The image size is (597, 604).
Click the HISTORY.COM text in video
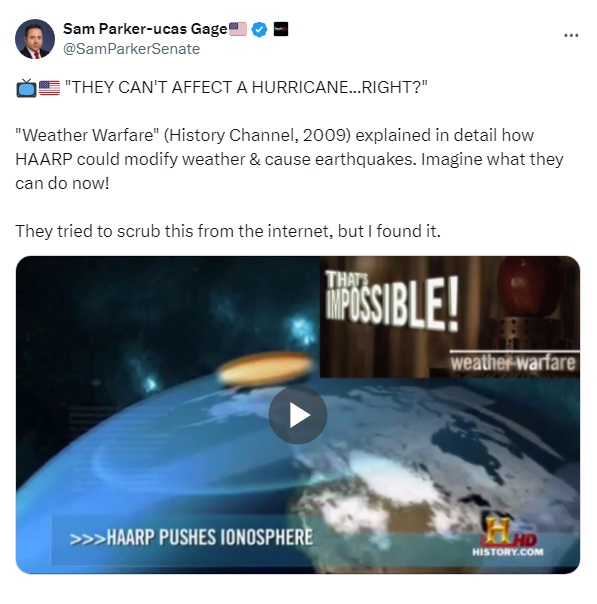(x=508, y=552)
